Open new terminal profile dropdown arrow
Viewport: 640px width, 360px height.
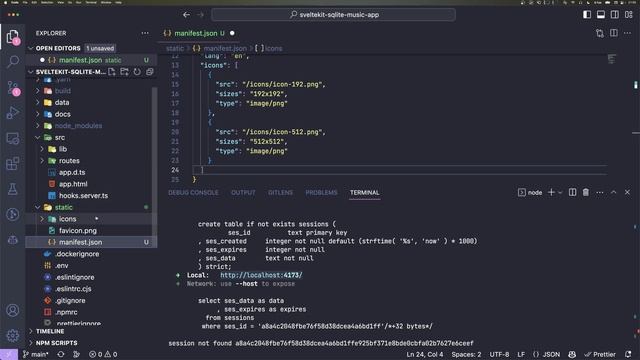[560, 192]
